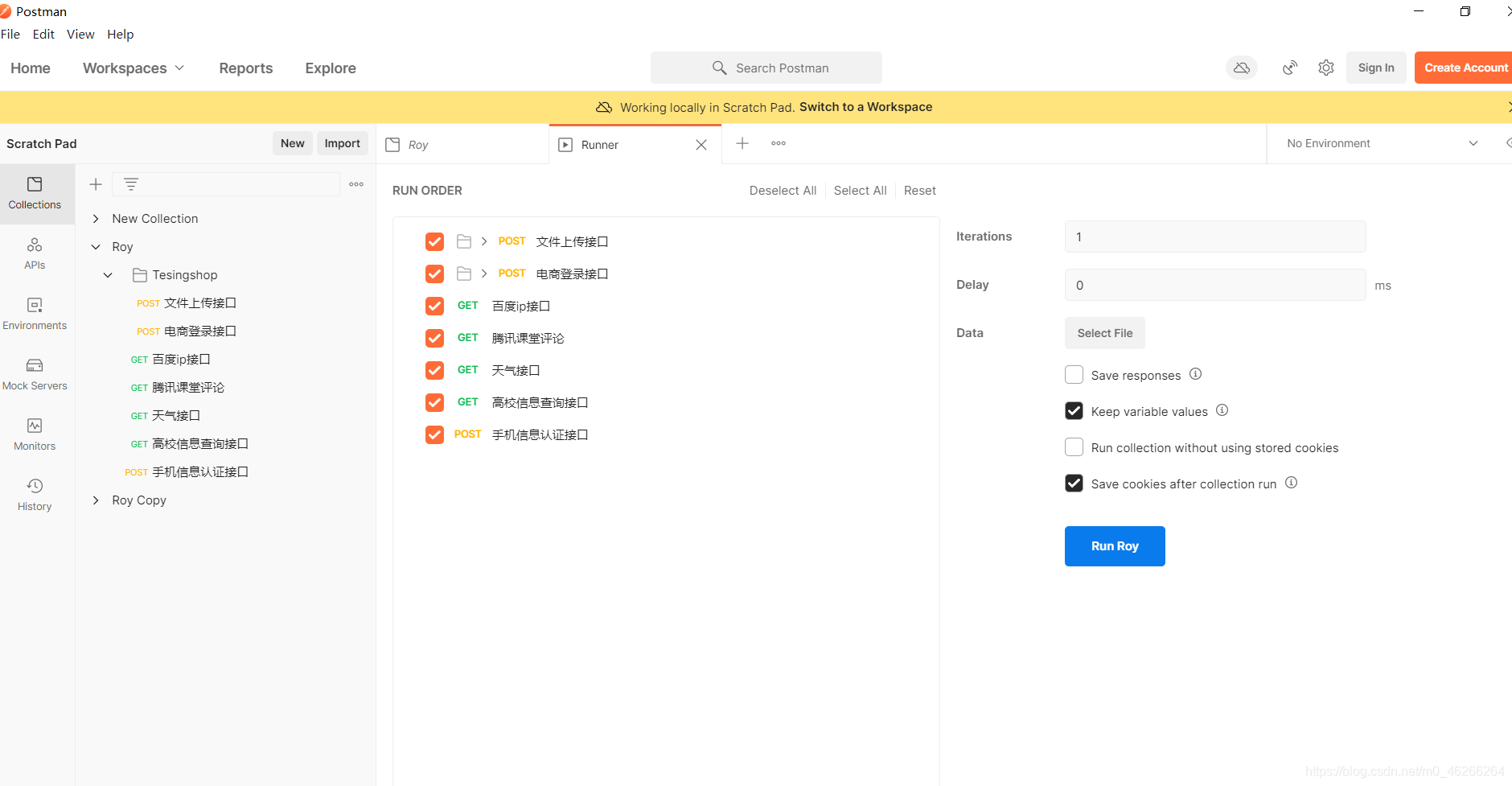Collapse the Roy collection
This screenshot has height=786, width=1512.
pyautogui.click(x=96, y=247)
